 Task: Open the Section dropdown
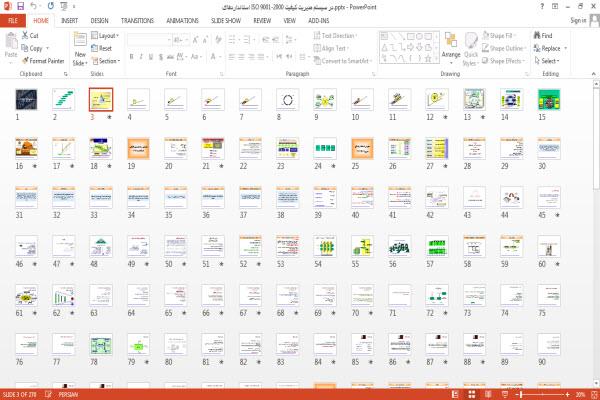(106, 61)
